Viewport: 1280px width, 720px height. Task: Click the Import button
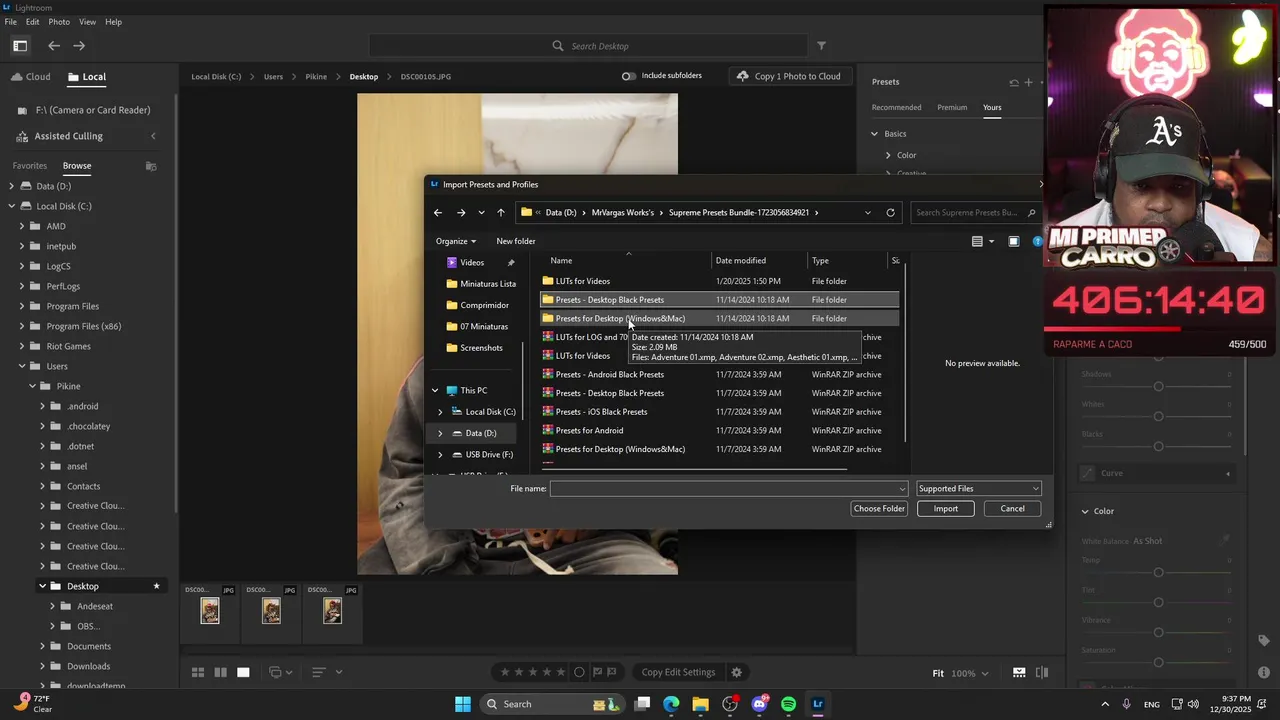(x=946, y=509)
